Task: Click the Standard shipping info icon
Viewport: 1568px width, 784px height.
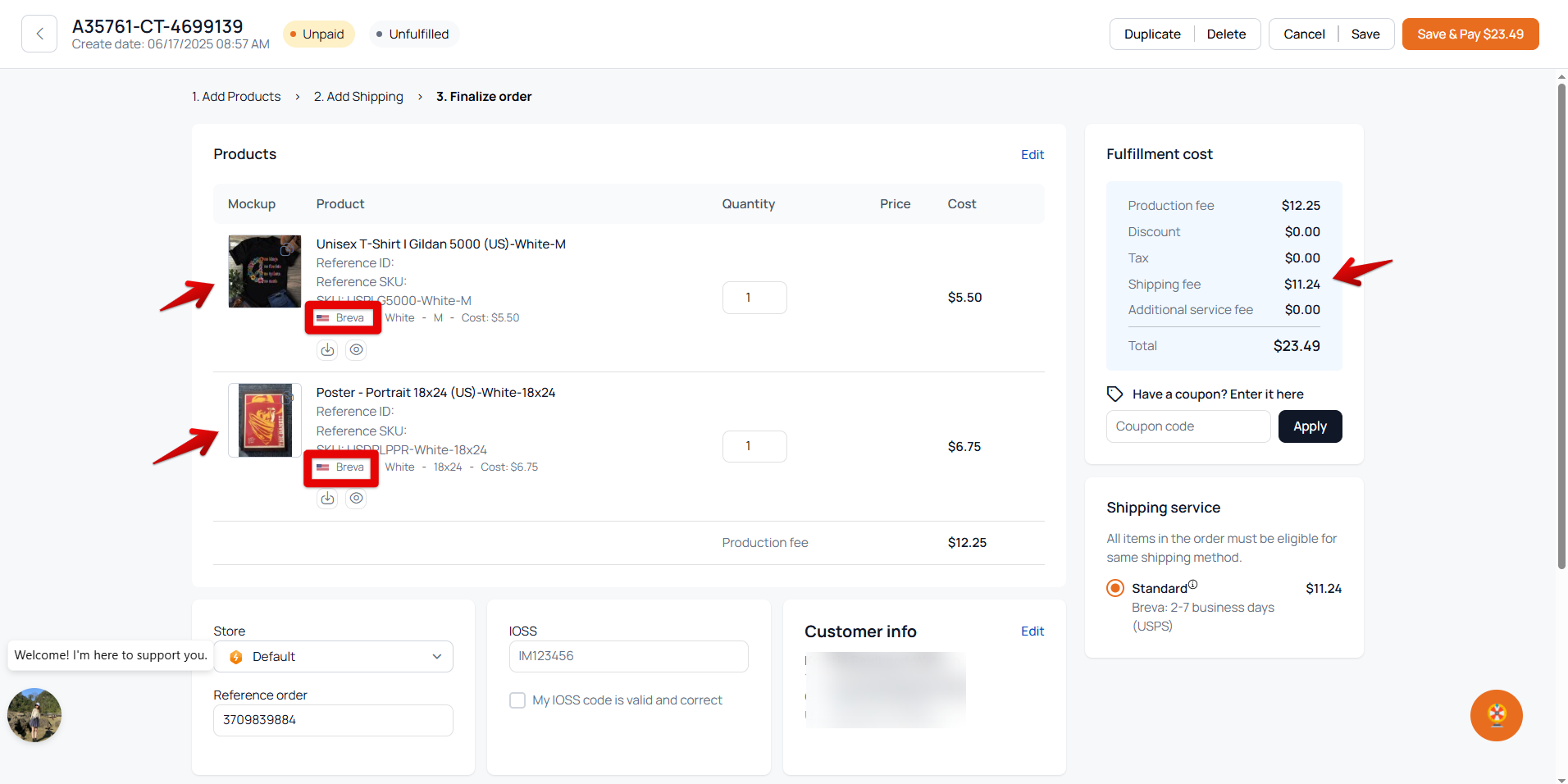Action: pyautogui.click(x=1193, y=585)
